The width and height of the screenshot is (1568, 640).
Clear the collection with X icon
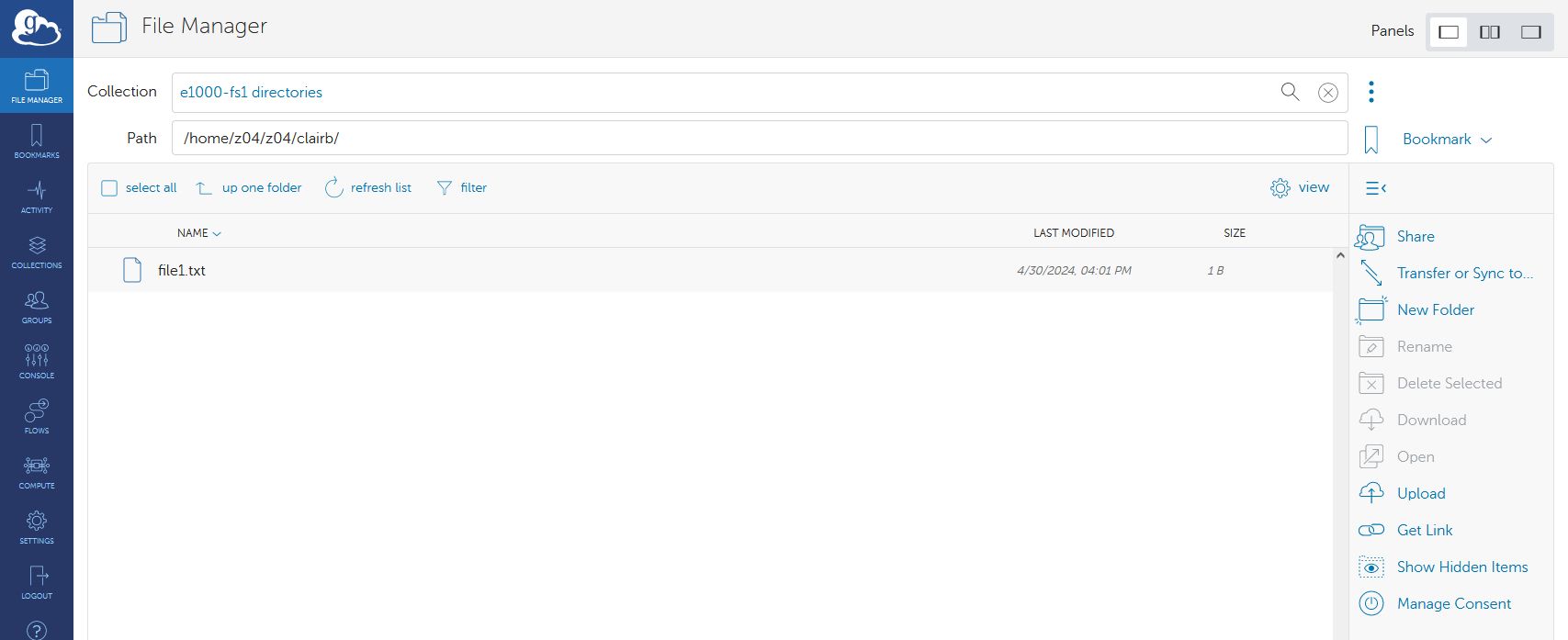pos(1327,93)
